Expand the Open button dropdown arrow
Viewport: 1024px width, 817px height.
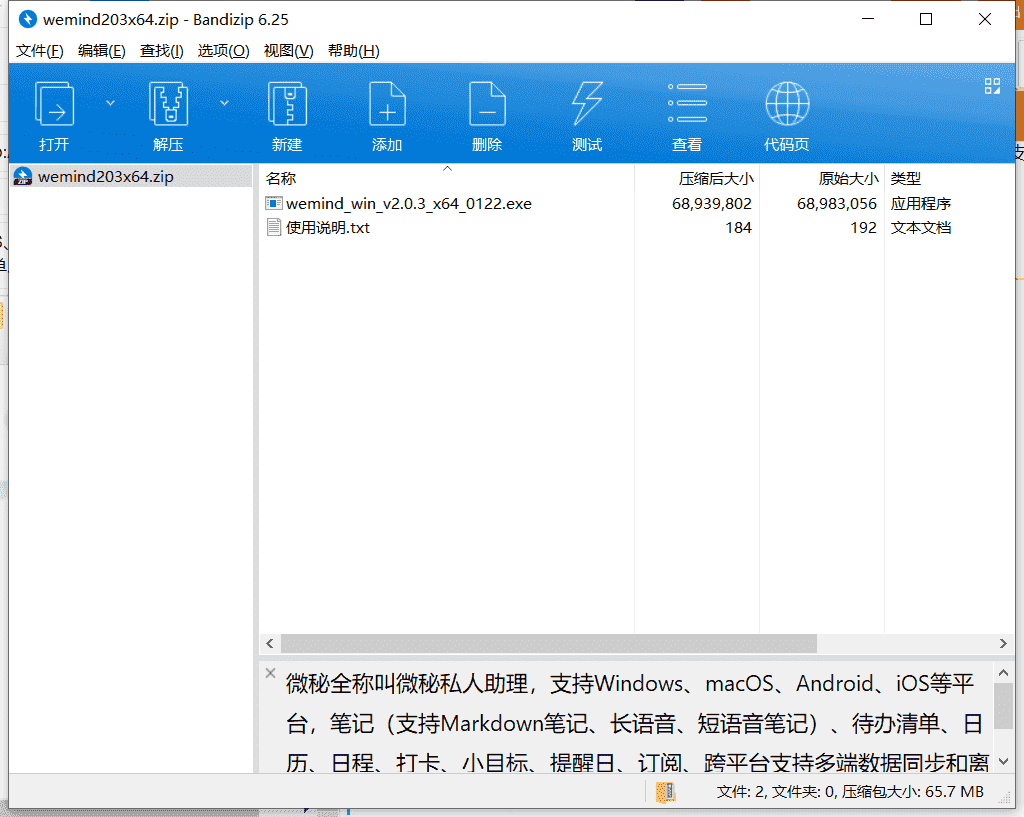tap(110, 103)
